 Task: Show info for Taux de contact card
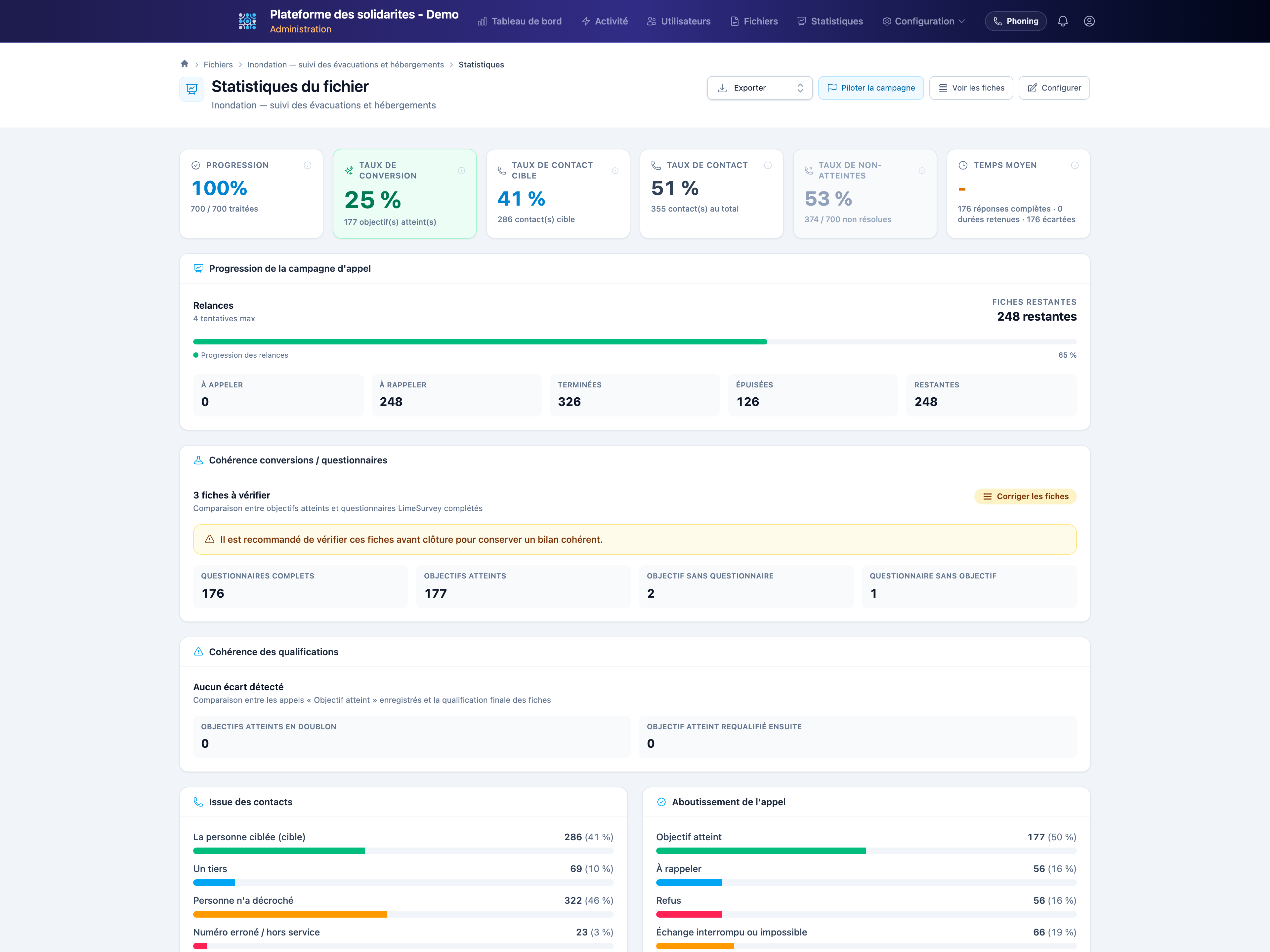pyautogui.click(x=768, y=165)
